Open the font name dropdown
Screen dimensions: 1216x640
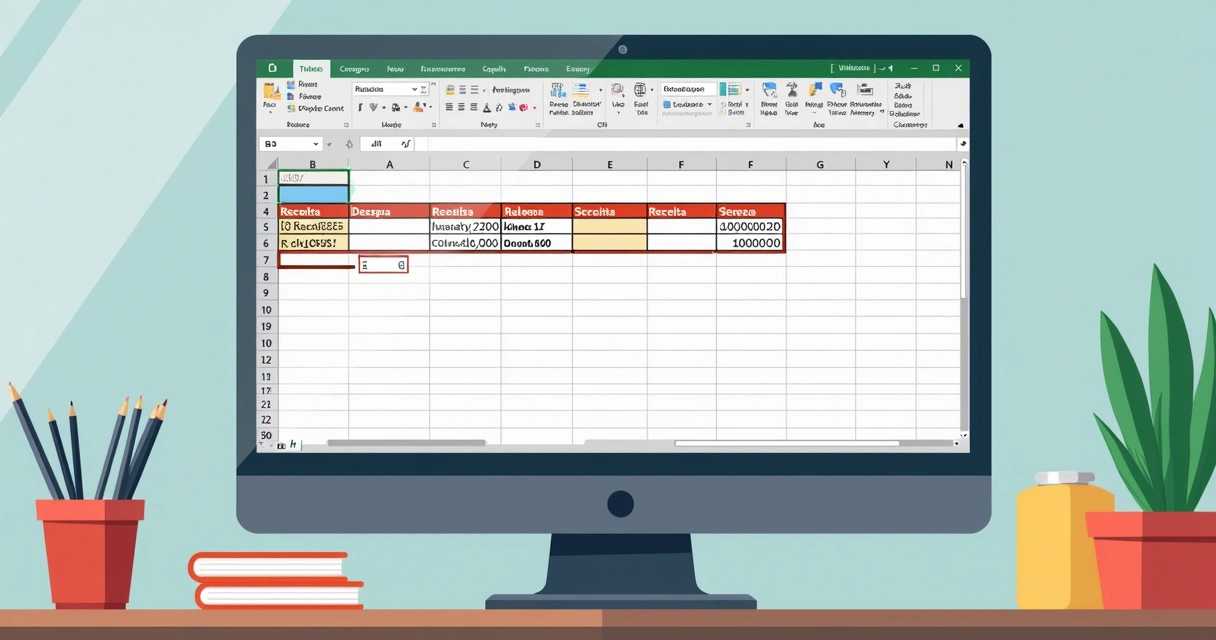click(413, 89)
